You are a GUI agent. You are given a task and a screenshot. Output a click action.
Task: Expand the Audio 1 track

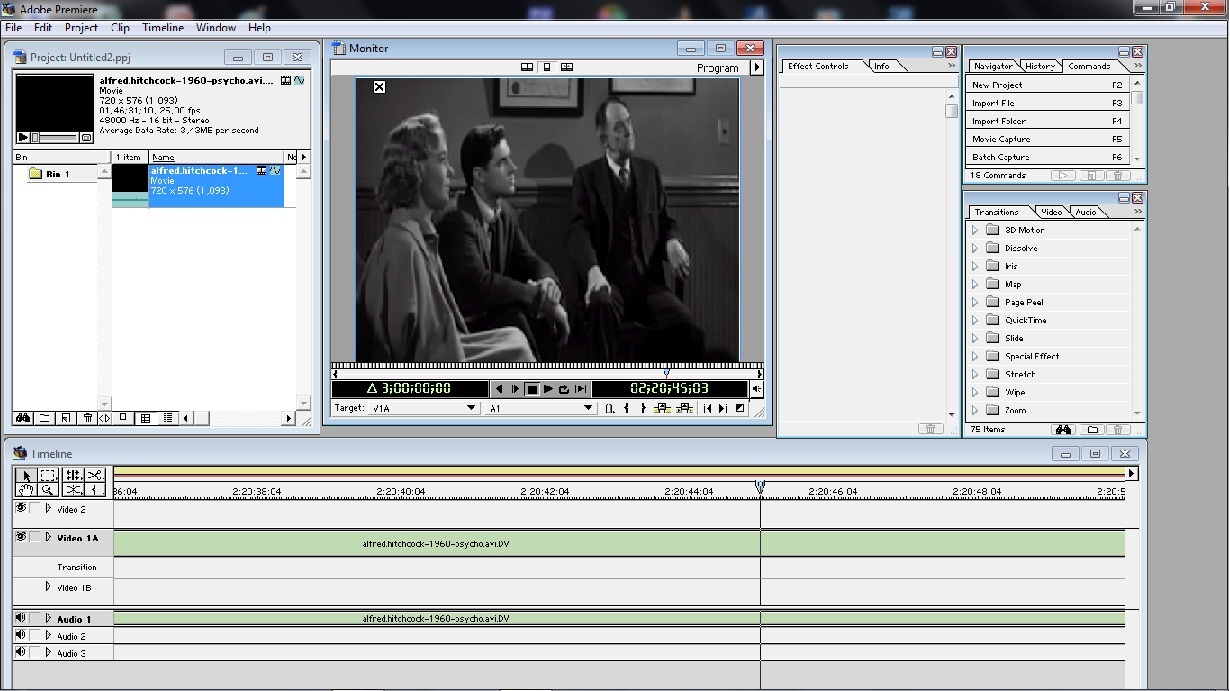click(x=48, y=618)
